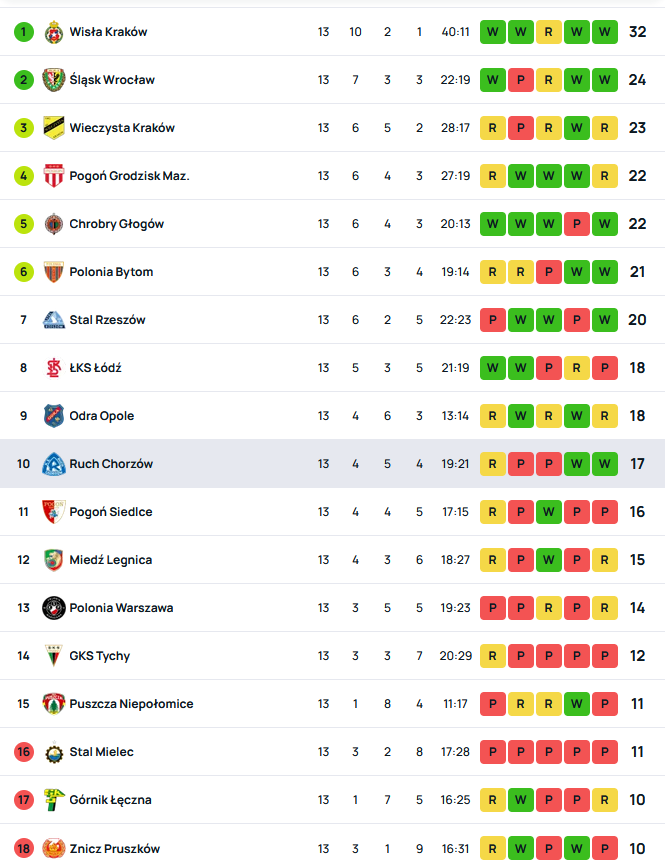Click the Znicz Pruszków team crest

tap(54, 848)
